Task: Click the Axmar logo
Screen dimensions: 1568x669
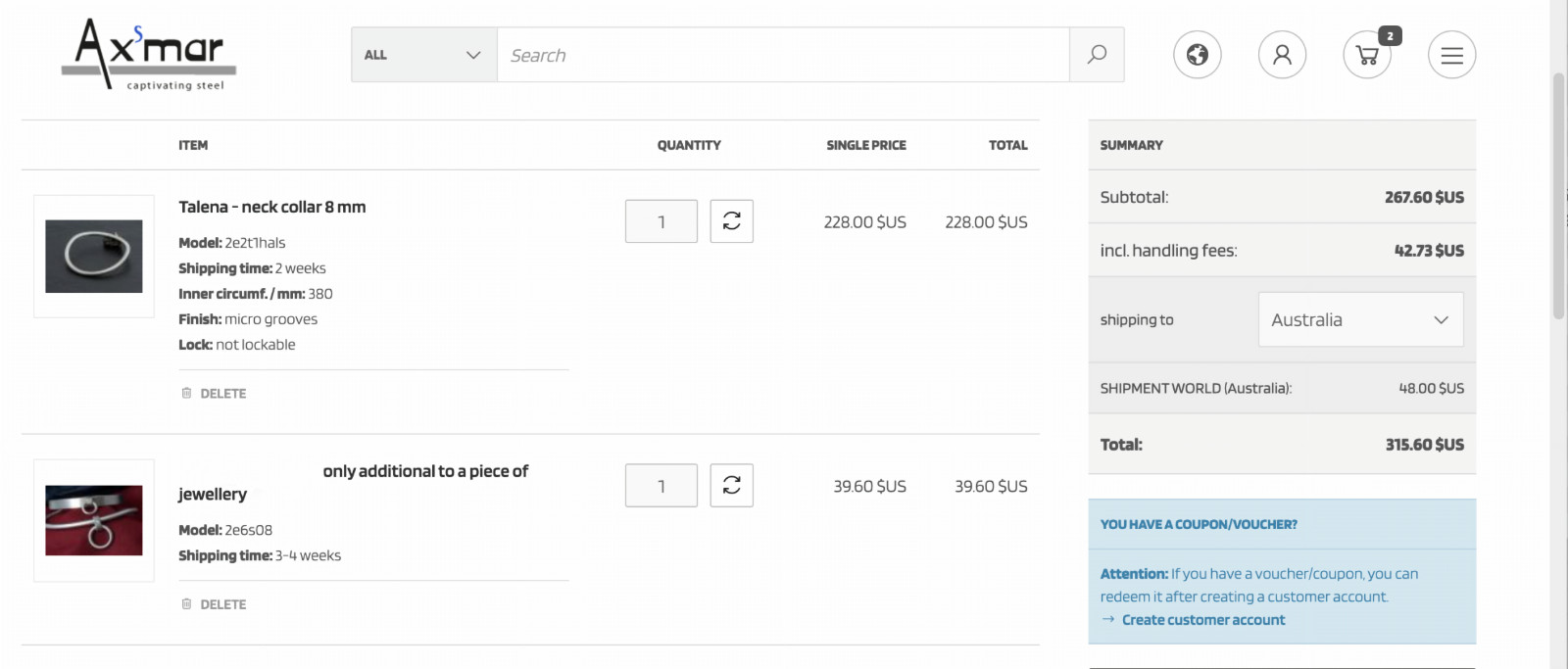Action: click(x=149, y=54)
